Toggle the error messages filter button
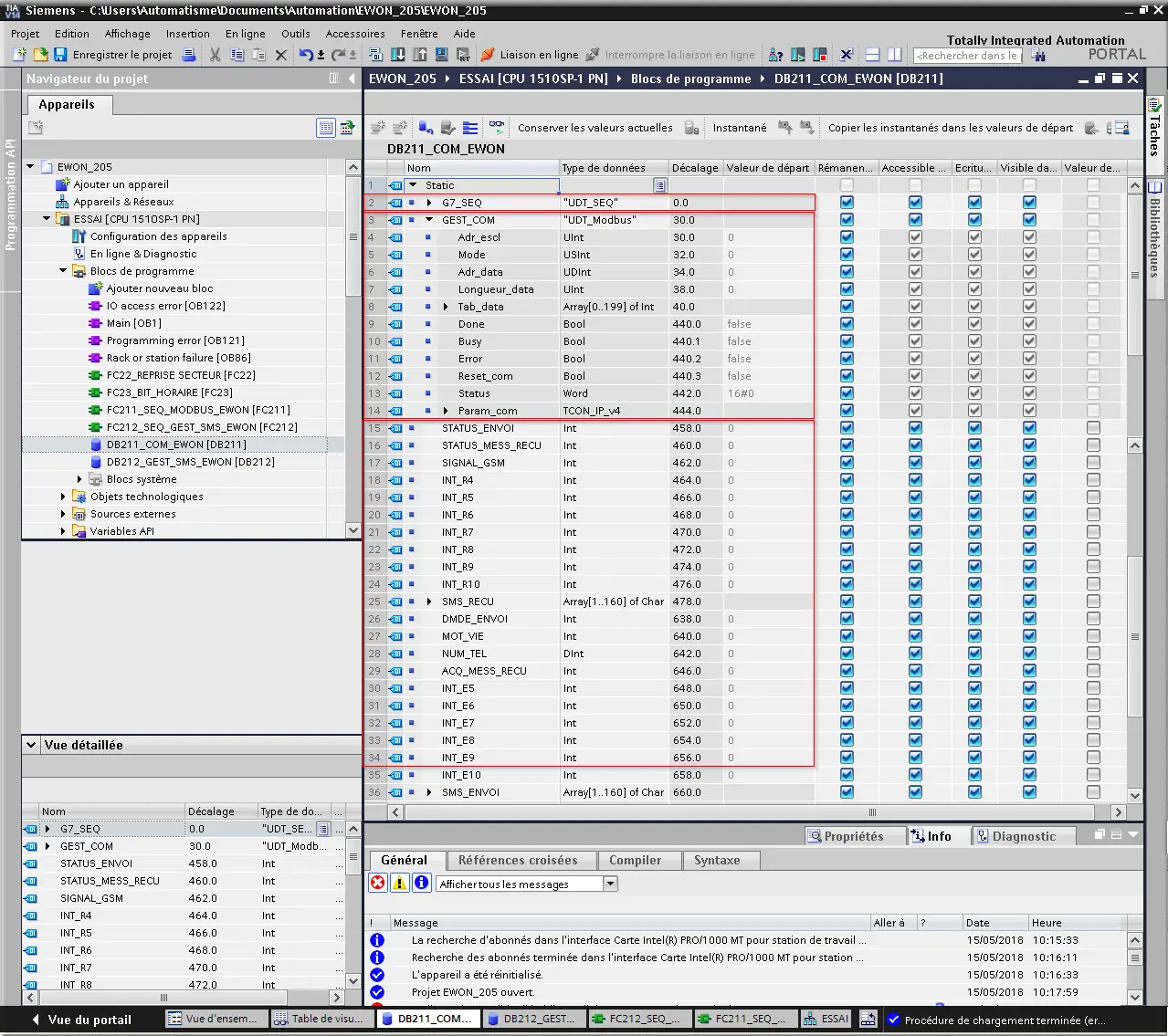The width and height of the screenshot is (1168, 1036). pos(378,883)
